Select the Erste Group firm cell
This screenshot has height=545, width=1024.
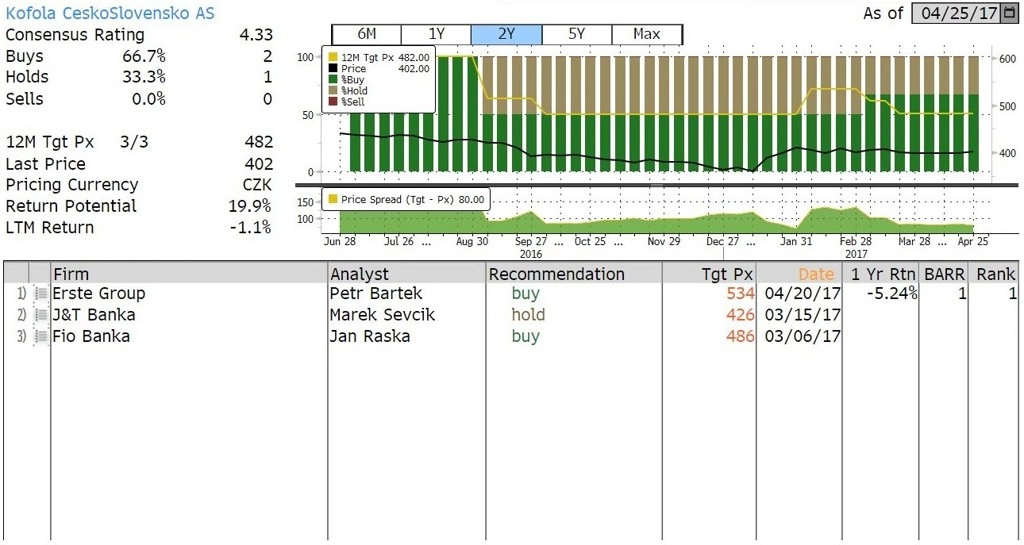point(99,294)
